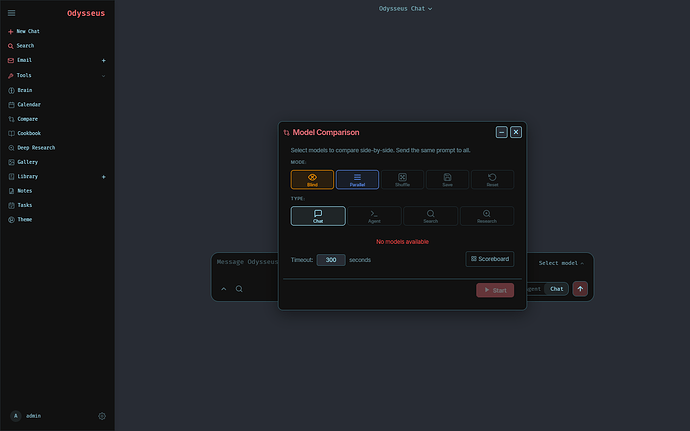690x431 pixels.
Task: Click the 'No models available' message
Action: tap(402, 242)
